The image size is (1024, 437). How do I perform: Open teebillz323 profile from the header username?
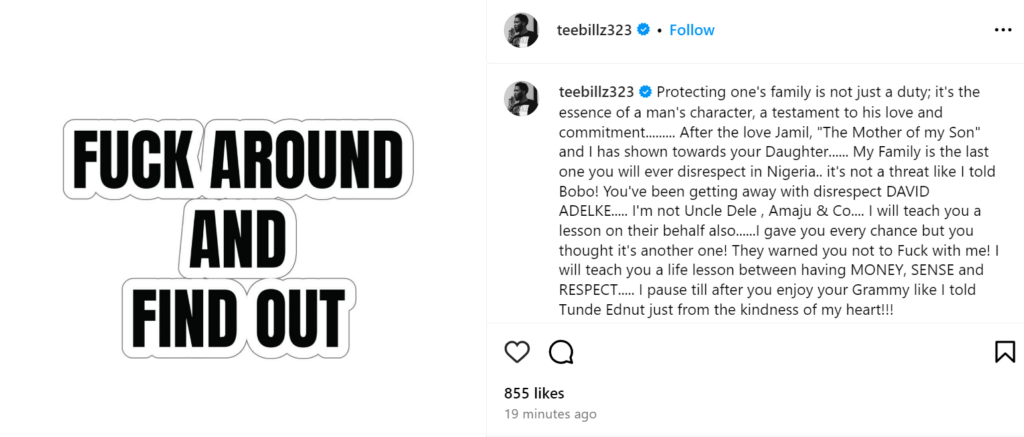(x=593, y=30)
